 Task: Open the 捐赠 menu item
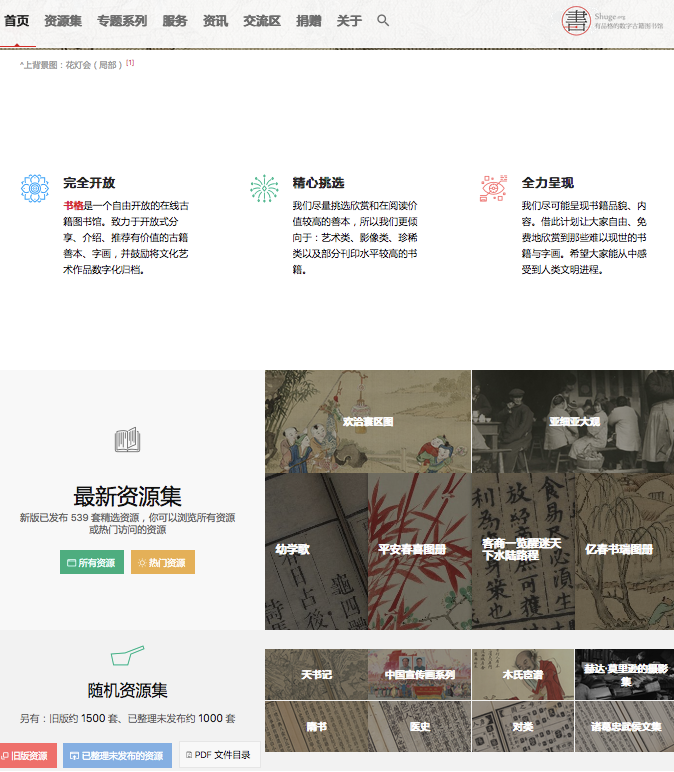(x=309, y=21)
